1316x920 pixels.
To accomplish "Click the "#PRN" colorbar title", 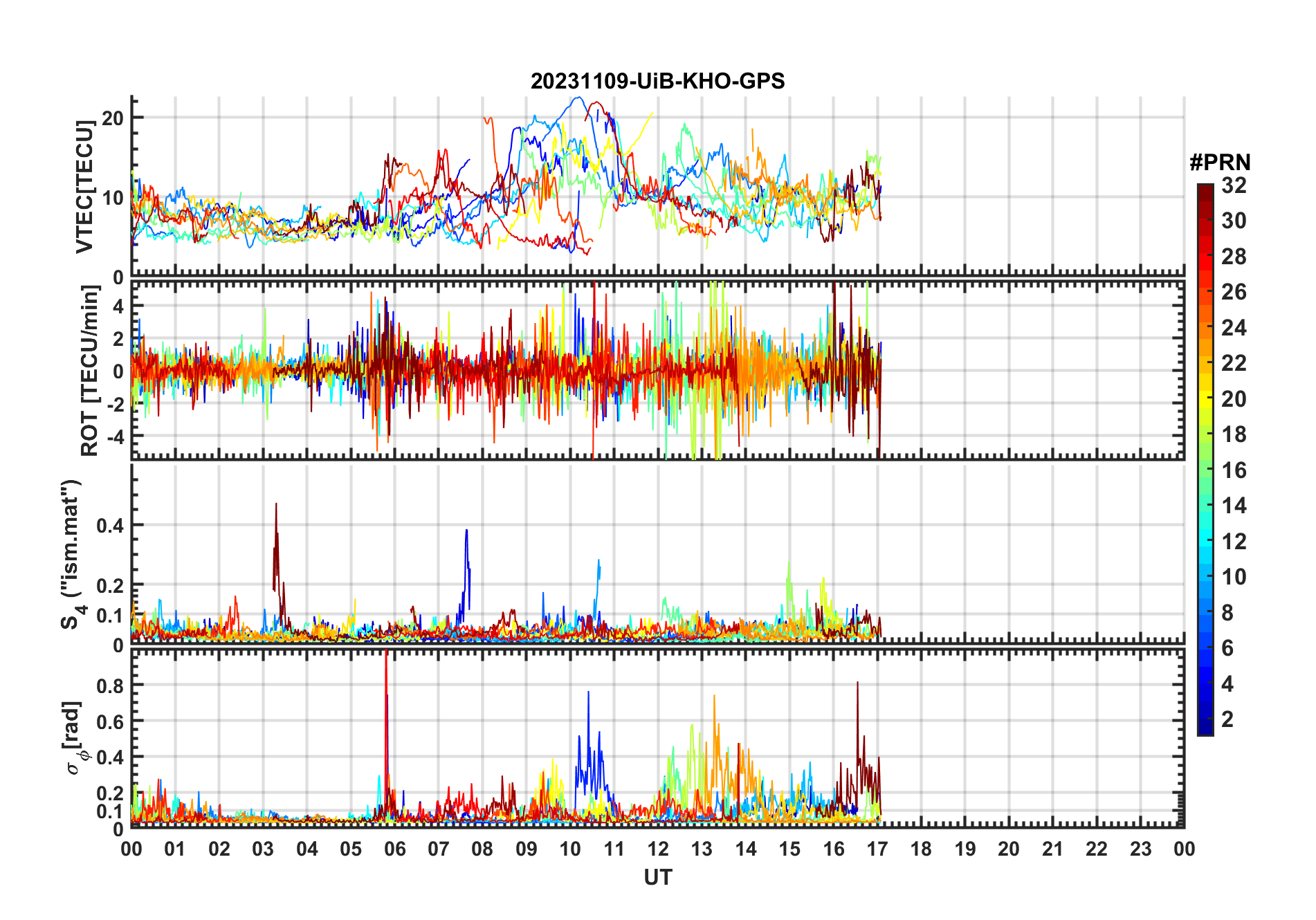I will tap(1220, 163).
